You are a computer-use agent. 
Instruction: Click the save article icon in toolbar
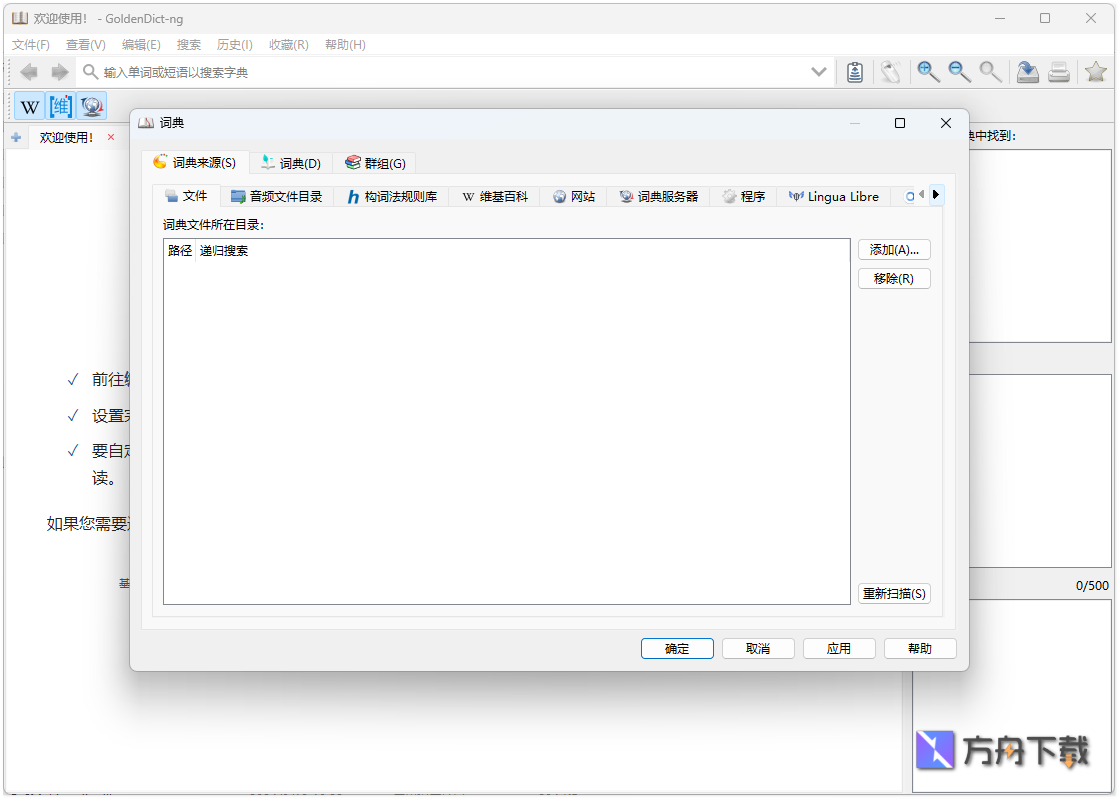tap(1027, 71)
